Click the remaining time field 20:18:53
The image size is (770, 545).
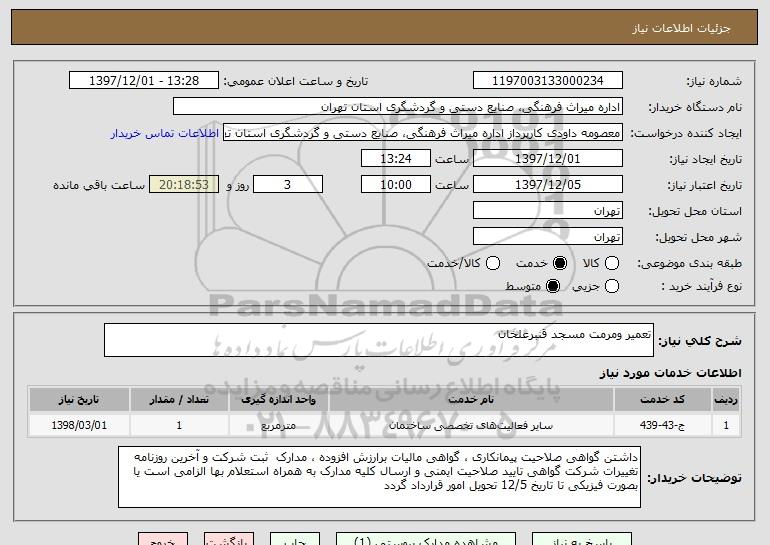184,185
